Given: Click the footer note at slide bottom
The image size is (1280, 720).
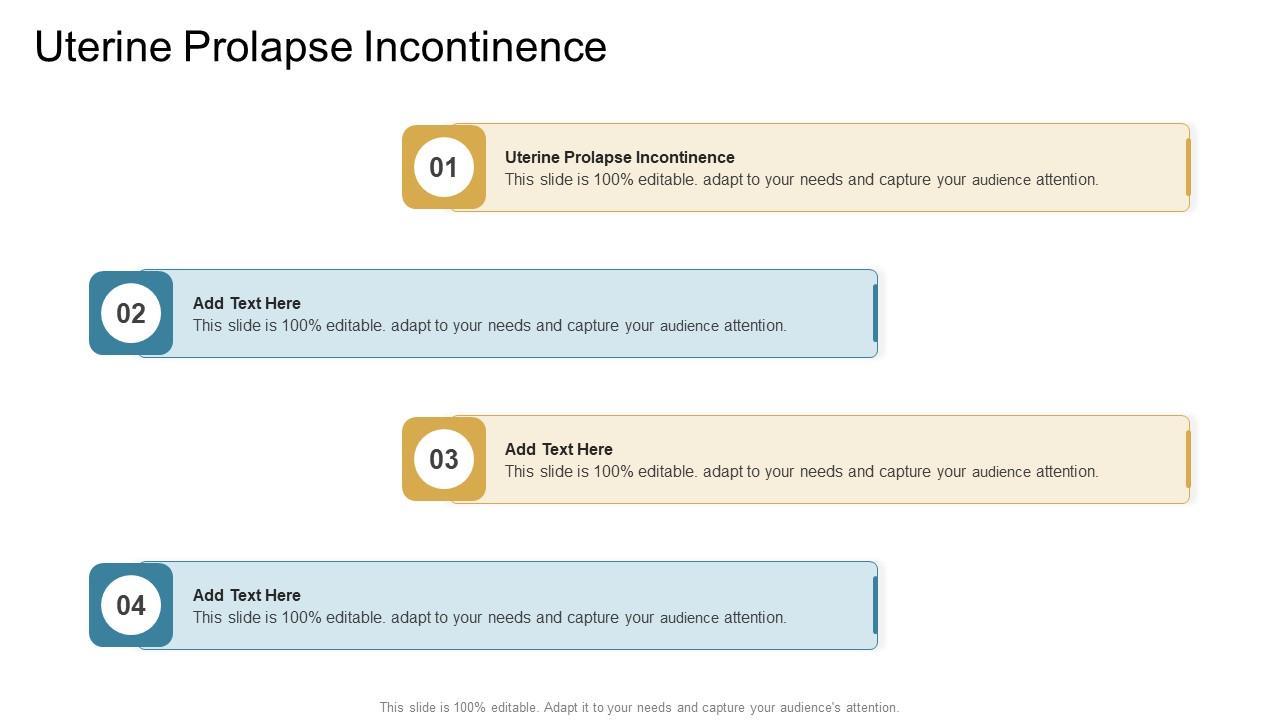Looking at the screenshot, I should [639, 707].
